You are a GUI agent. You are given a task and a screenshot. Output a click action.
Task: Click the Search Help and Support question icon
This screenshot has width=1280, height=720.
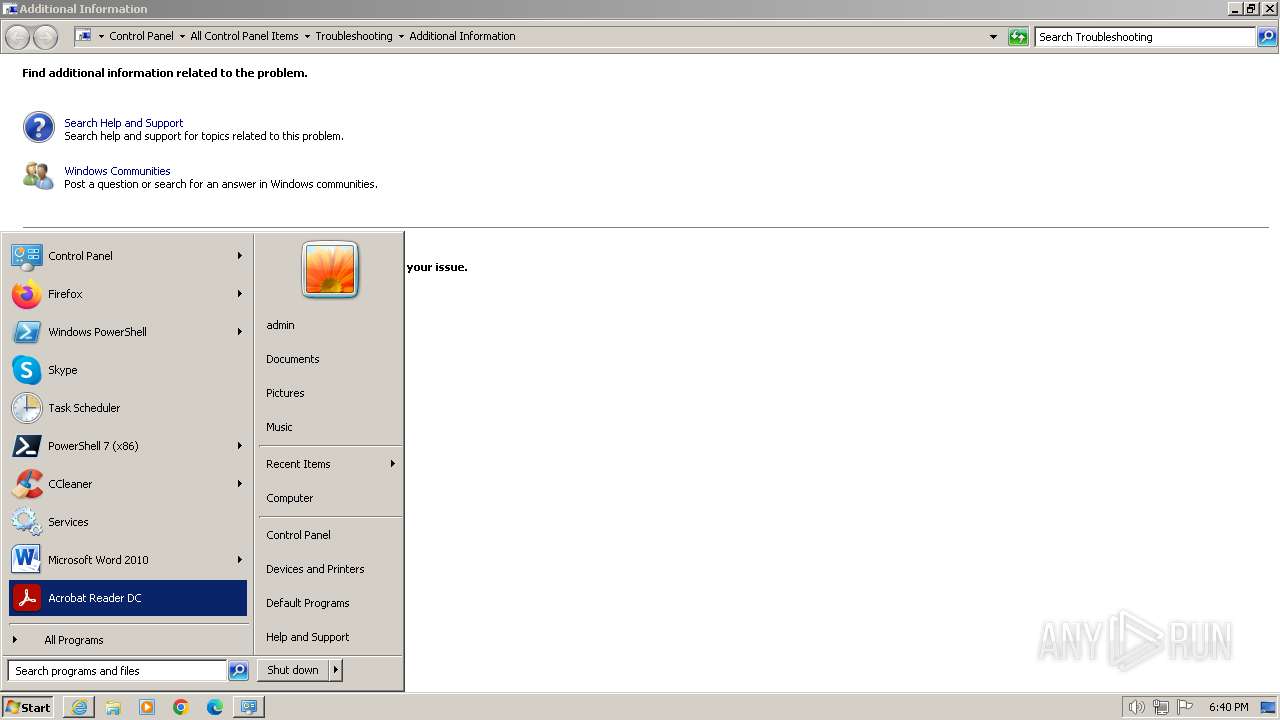tap(39, 128)
